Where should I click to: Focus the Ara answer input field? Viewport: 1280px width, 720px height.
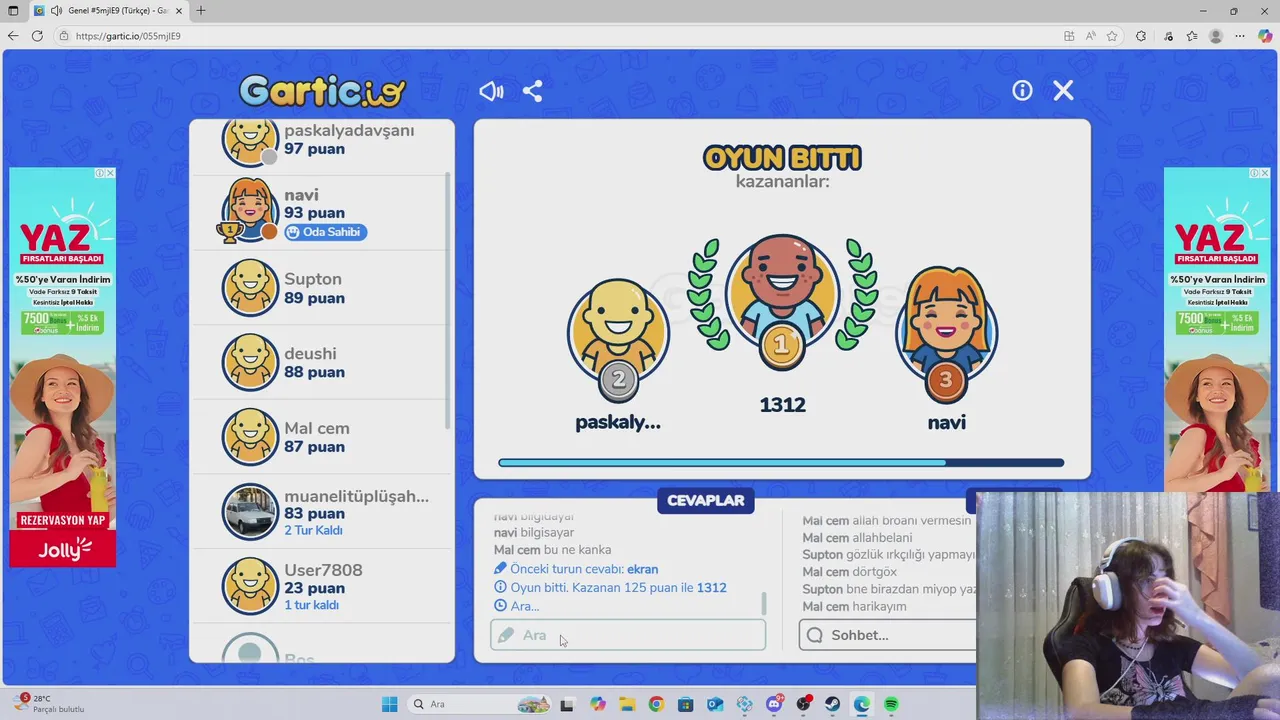628,635
